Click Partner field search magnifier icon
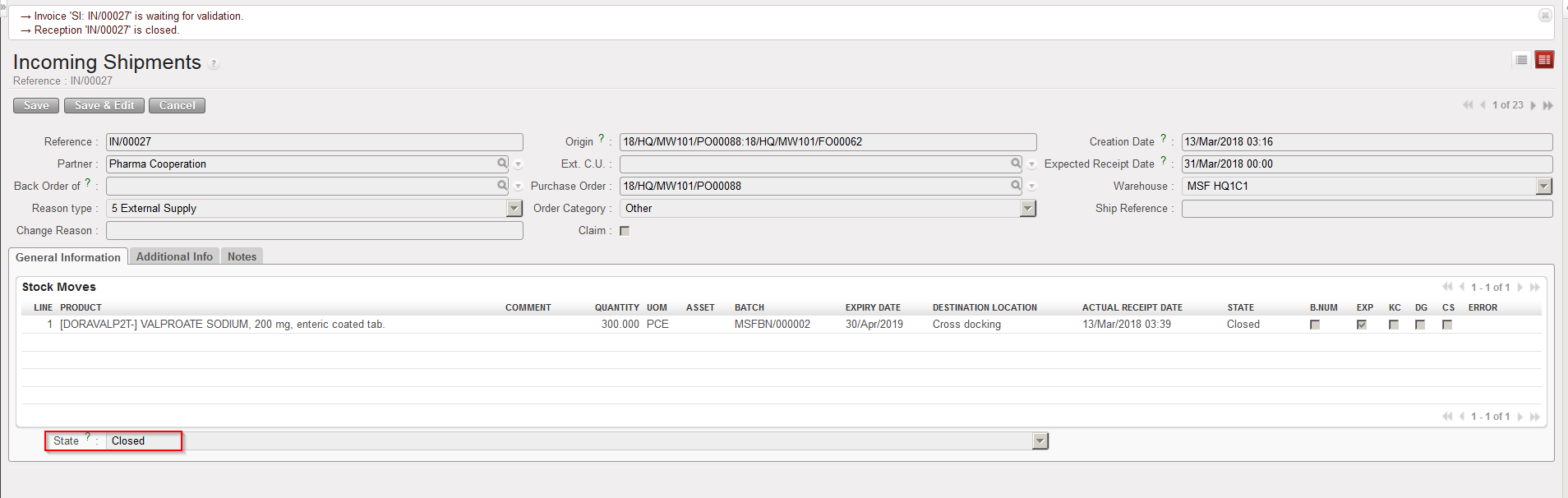This screenshot has width=1568, height=498. pyautogui.click(x=502, y=164)
